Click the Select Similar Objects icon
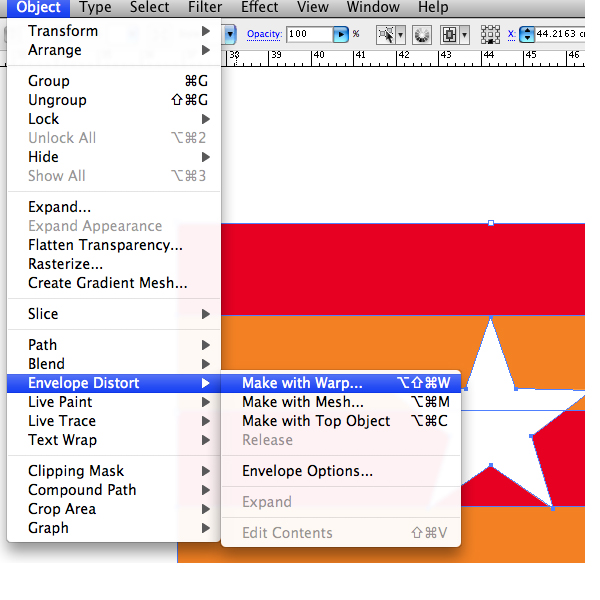 pyautogui.click(x=386, y=35)
